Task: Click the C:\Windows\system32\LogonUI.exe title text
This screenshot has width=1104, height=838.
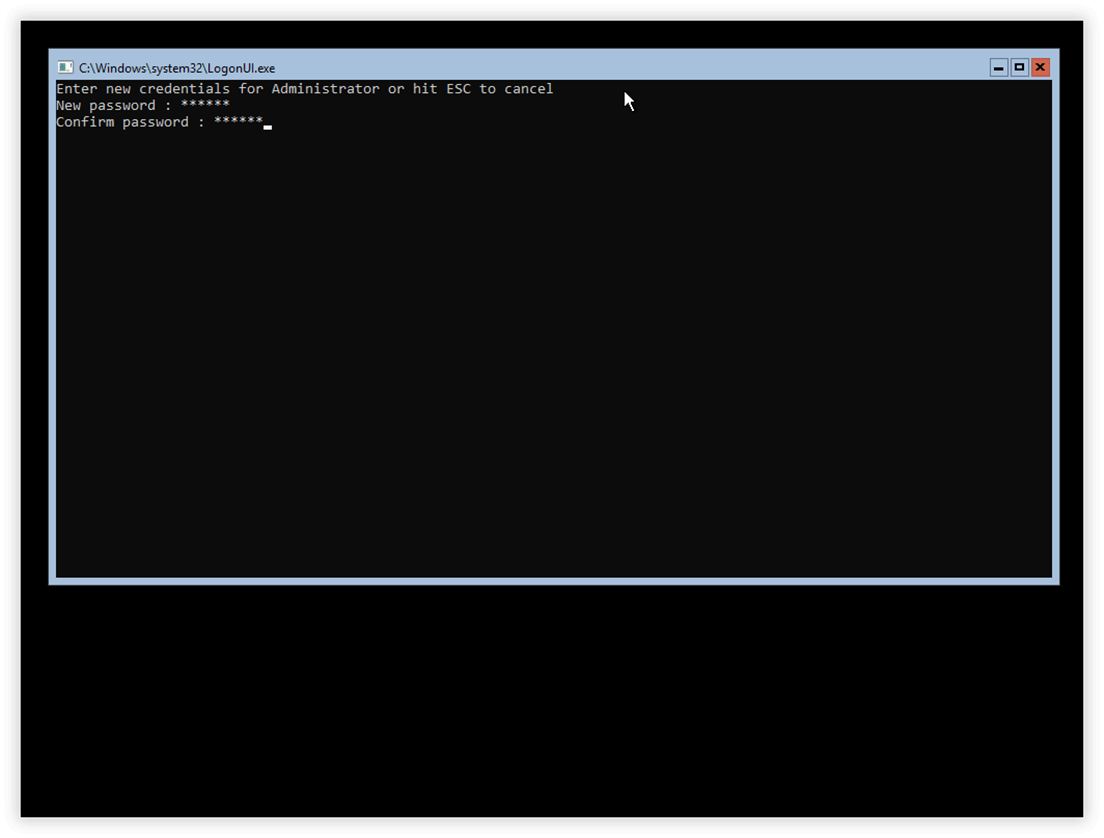Action: tap(177, 68)
